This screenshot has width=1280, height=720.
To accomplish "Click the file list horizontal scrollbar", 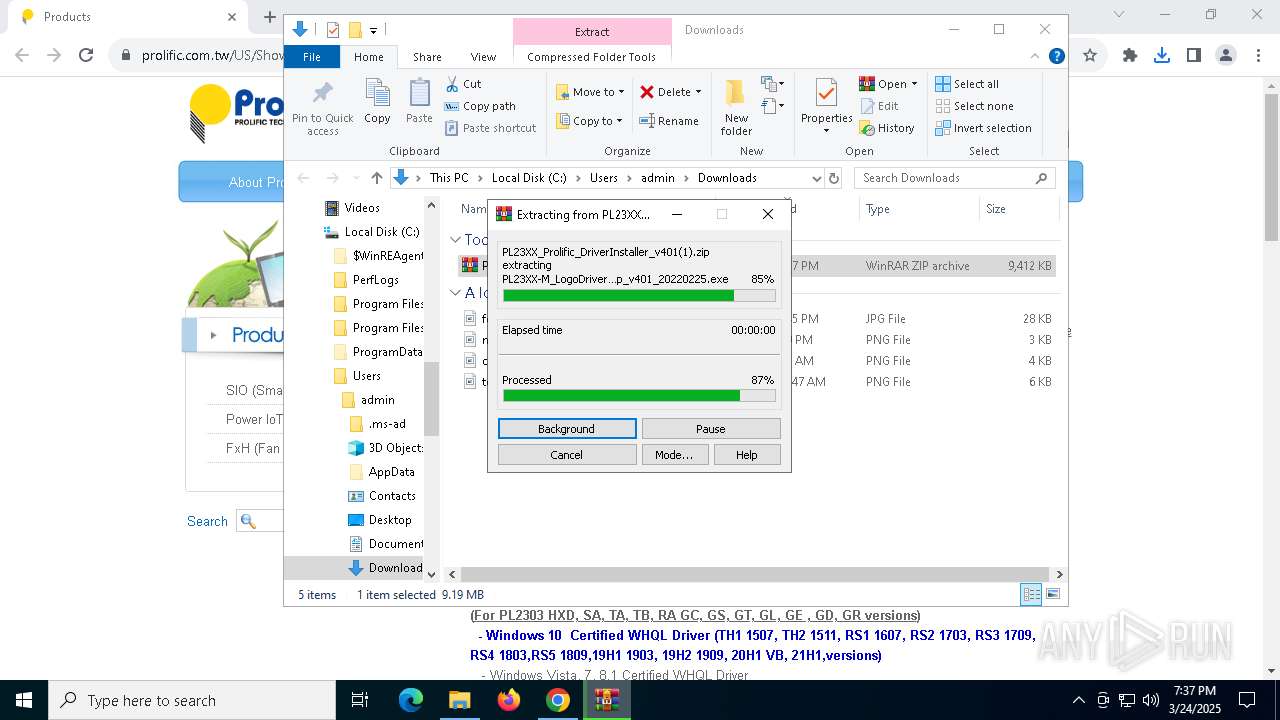I will tap(755, 574).
